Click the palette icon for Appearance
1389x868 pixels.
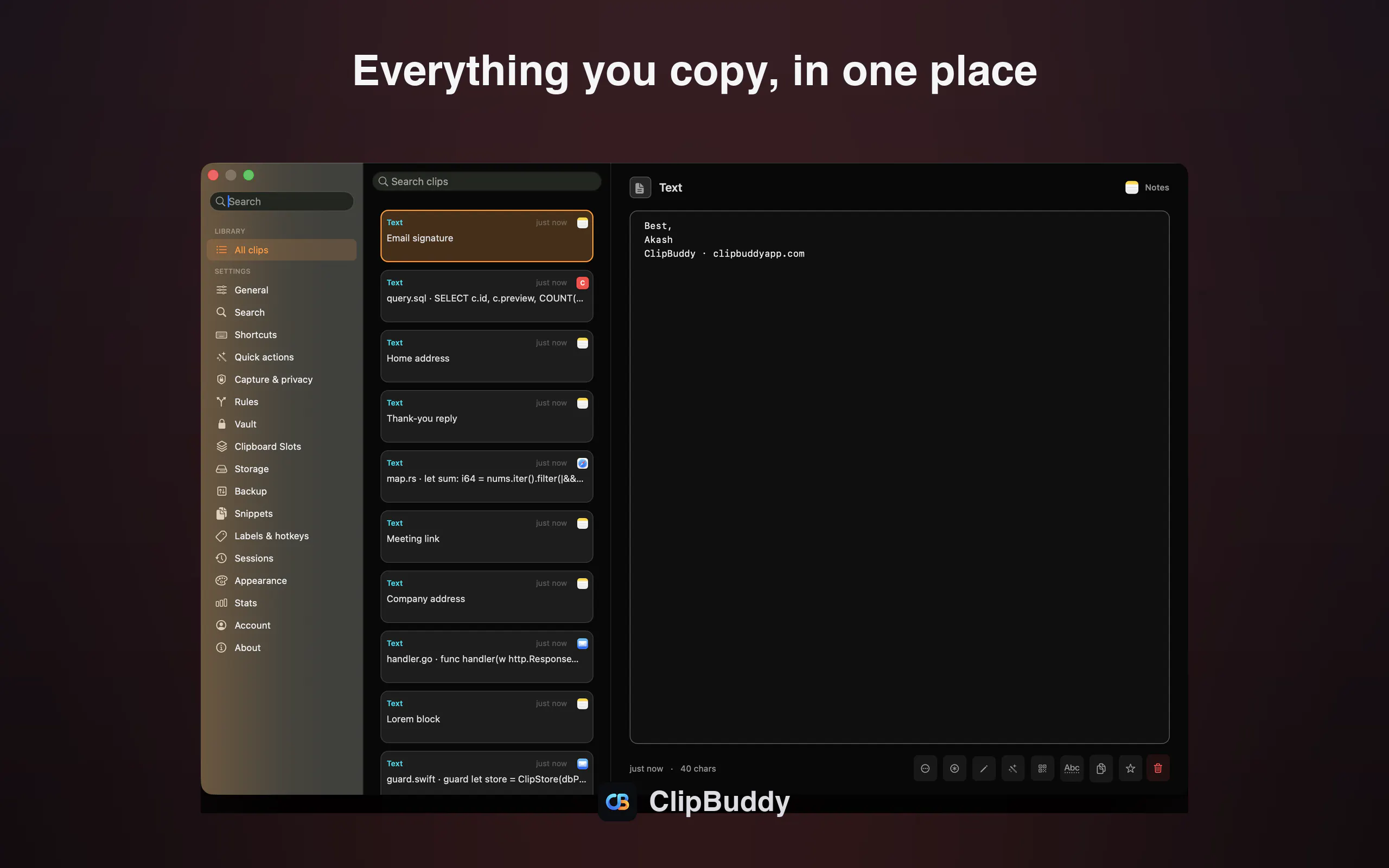click(x=221, y=580)
